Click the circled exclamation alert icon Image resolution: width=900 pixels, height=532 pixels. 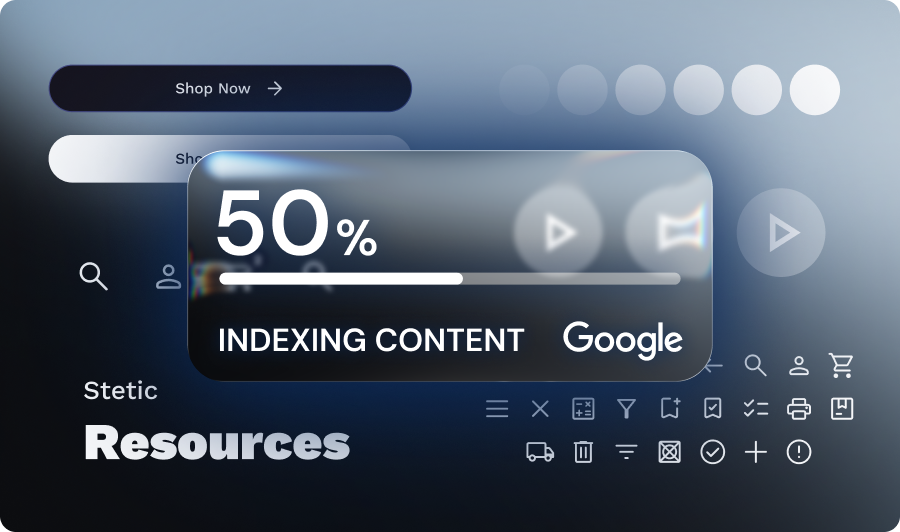tap(798, 452)
